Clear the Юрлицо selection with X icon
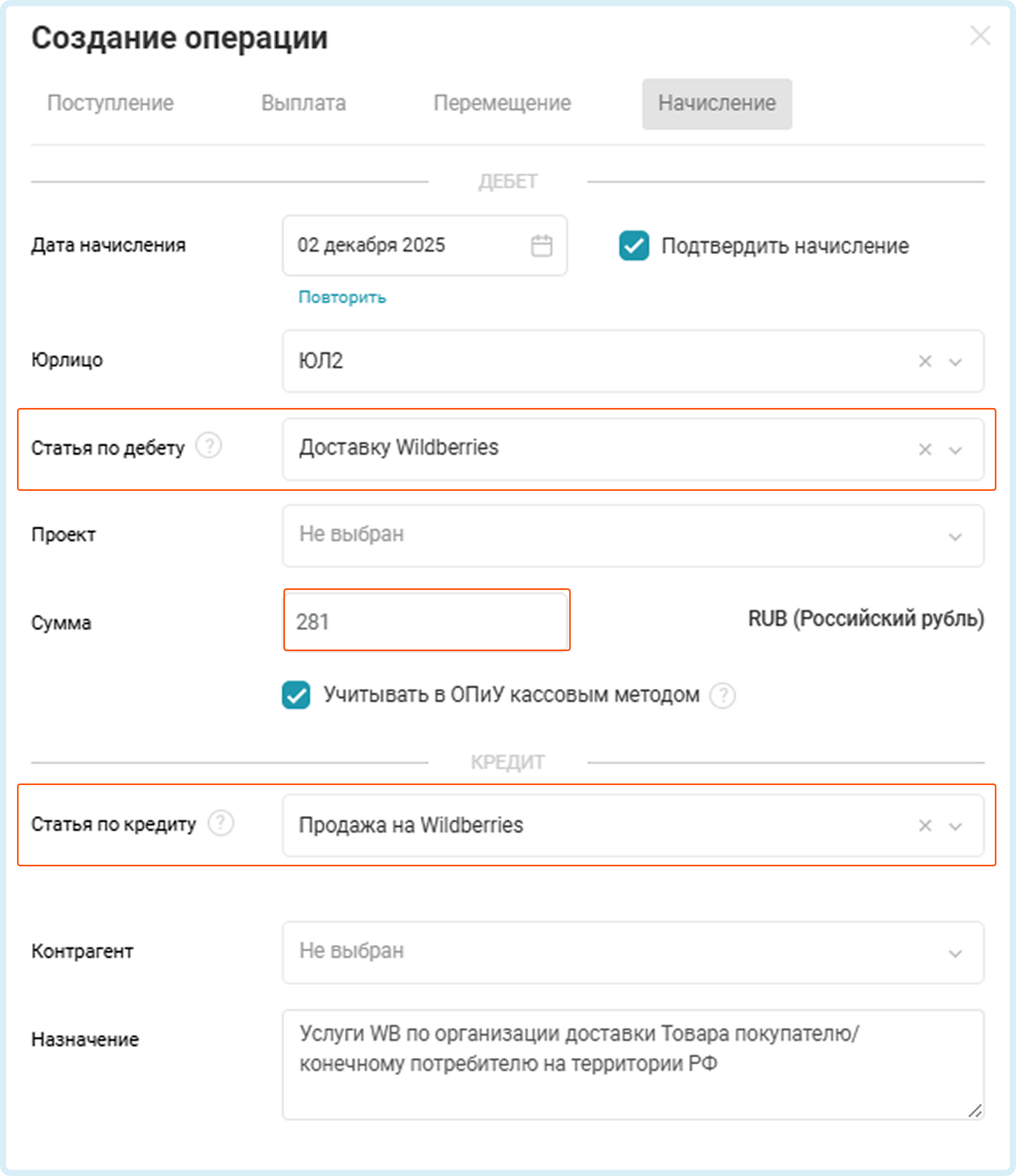1016x1176 pixels. 925,362
